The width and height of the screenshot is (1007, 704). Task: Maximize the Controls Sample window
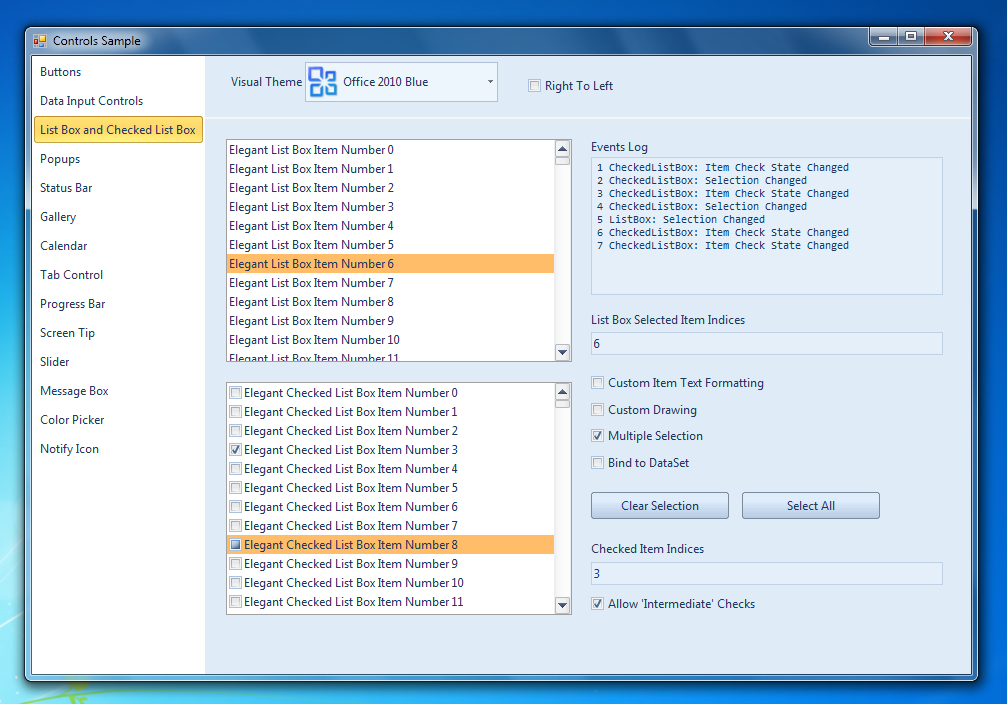[x=911, y=37]
